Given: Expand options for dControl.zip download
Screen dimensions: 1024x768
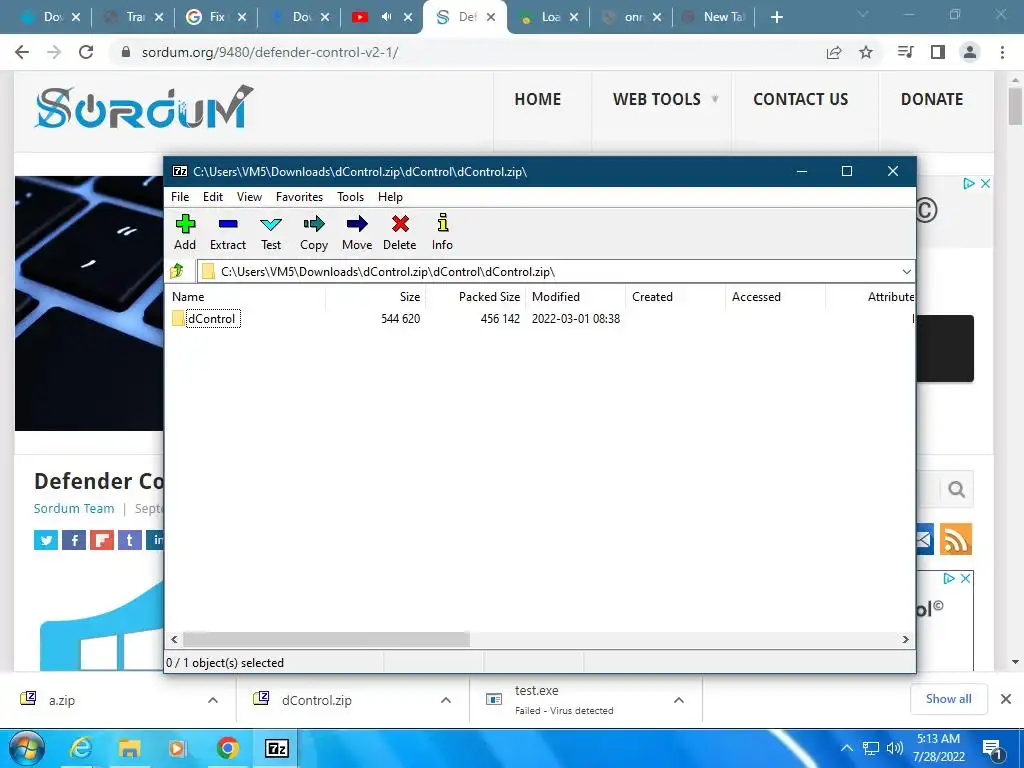Looking at the screenshot, I should tap(445, 700).
